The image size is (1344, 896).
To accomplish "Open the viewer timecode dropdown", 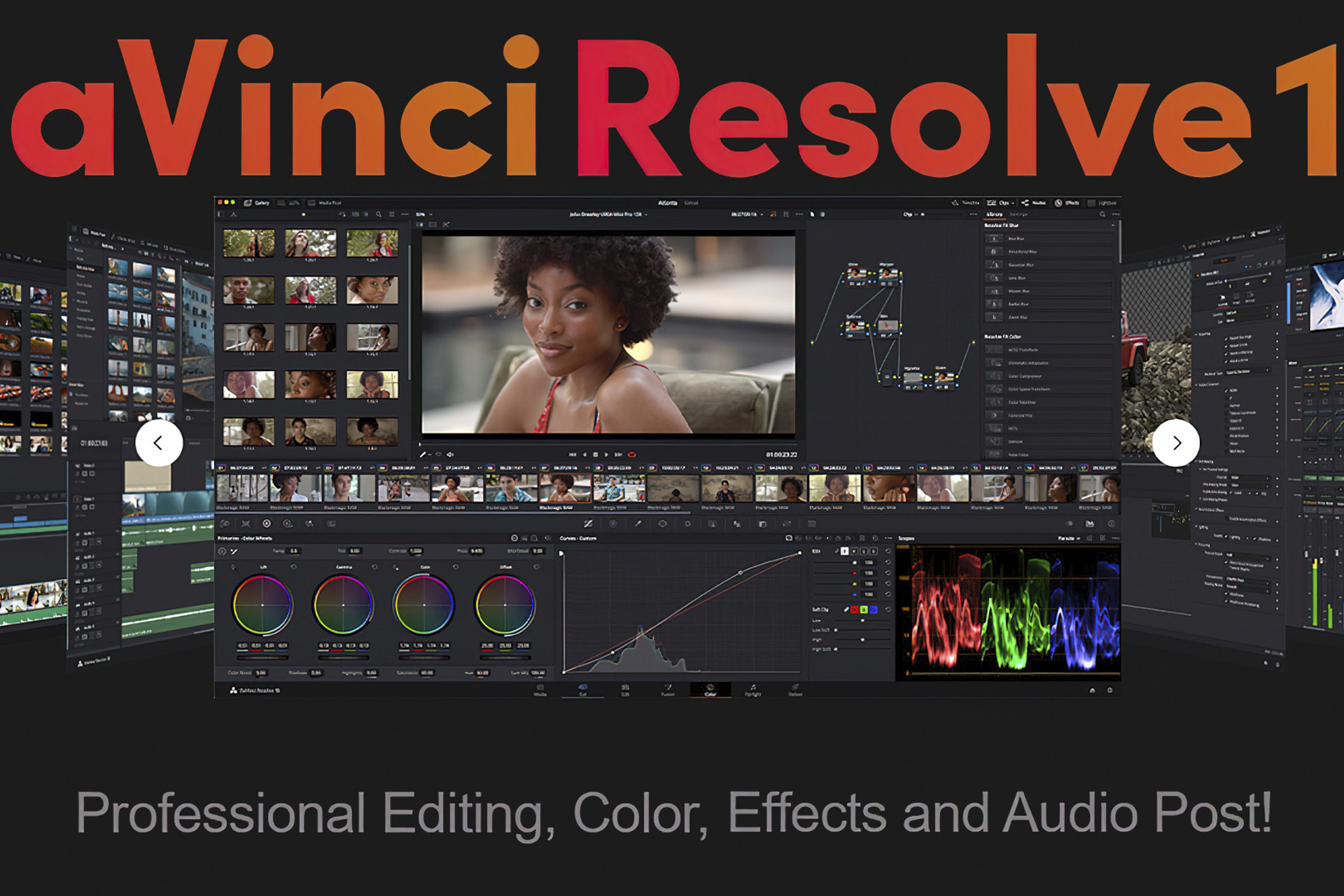I will click(x=745, y=214).
